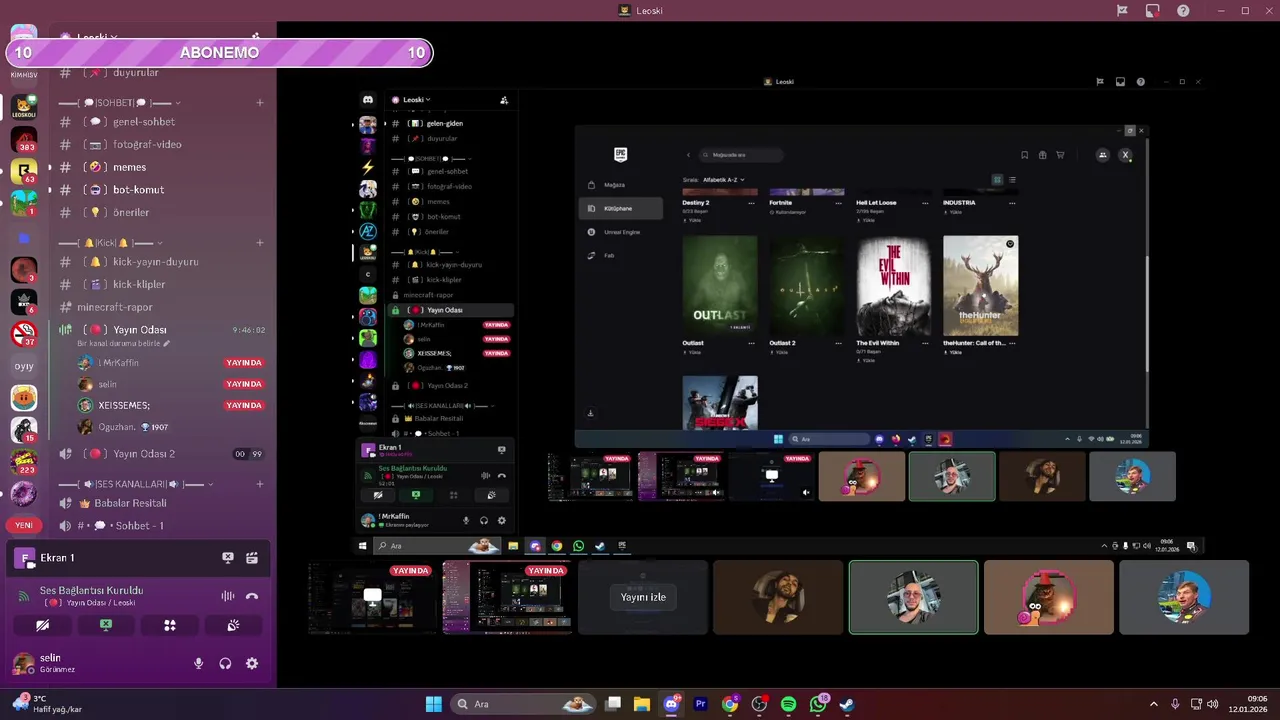Screen dimensions: 1280x720
Task: Select Yayın Odası voice channel
Action: coord(160,330)
